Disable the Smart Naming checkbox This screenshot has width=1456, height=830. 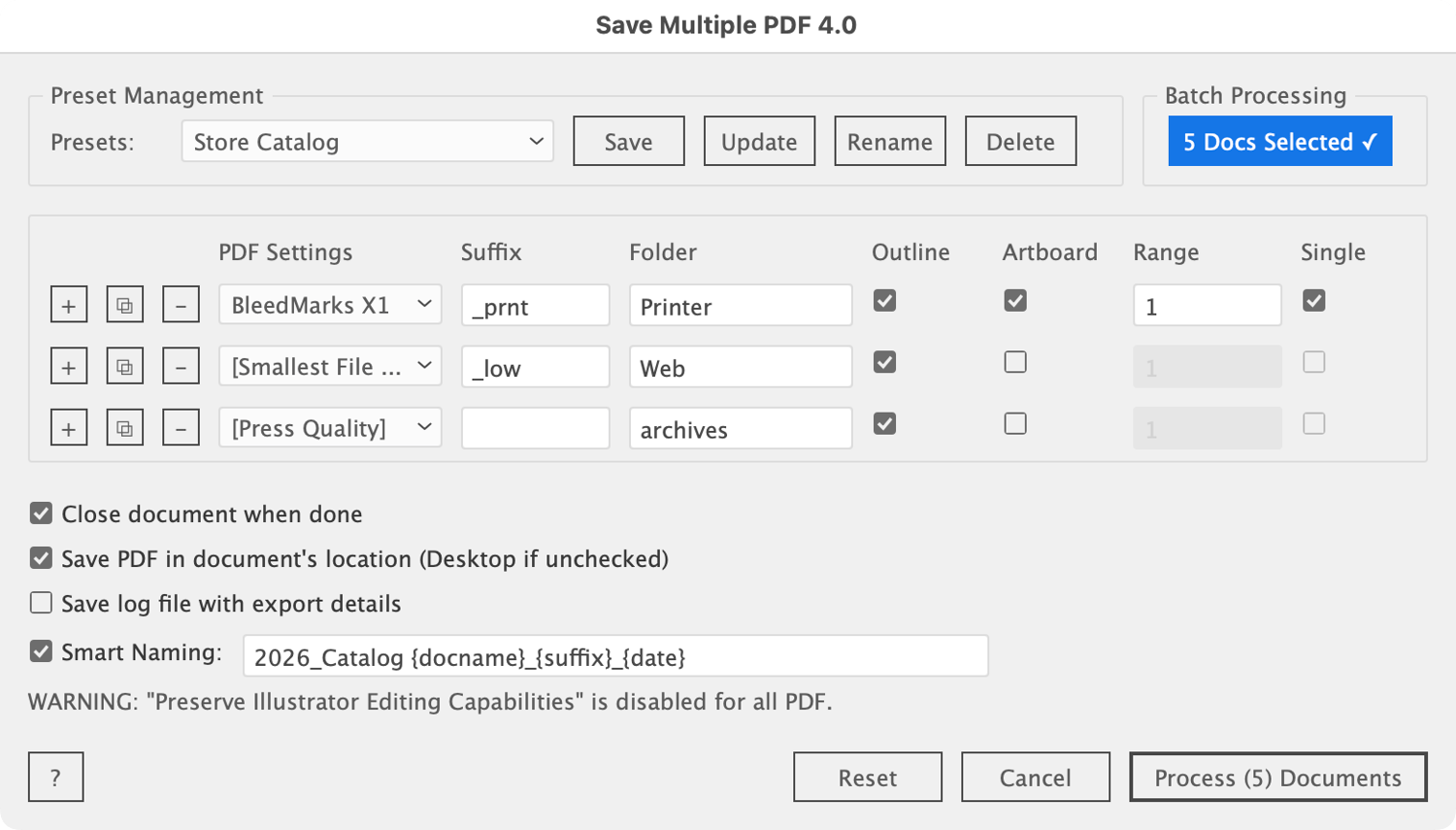41,651
